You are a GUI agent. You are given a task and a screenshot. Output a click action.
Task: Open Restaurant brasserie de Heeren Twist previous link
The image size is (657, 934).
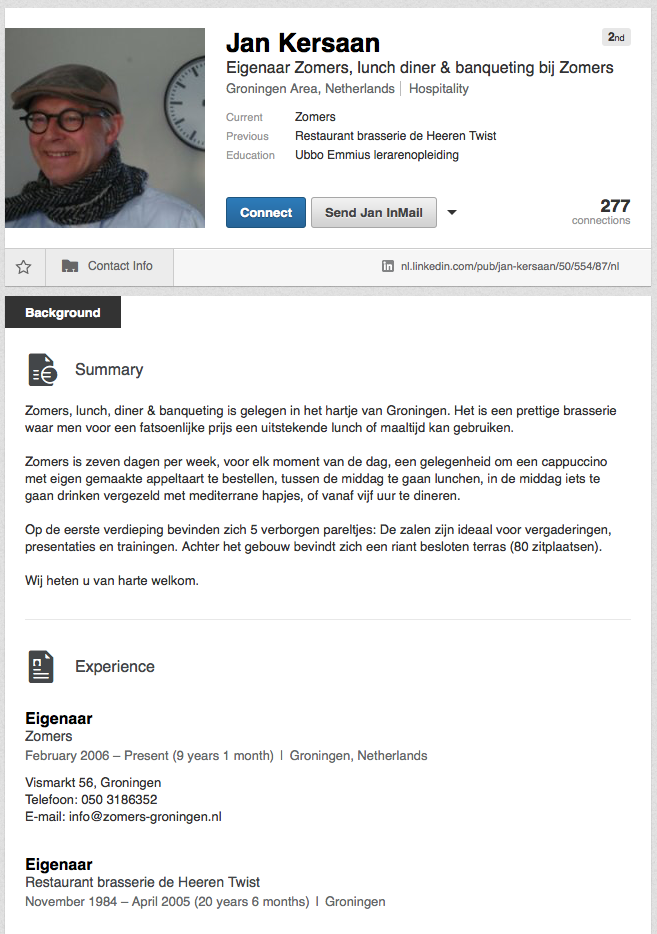click(395, 136)
